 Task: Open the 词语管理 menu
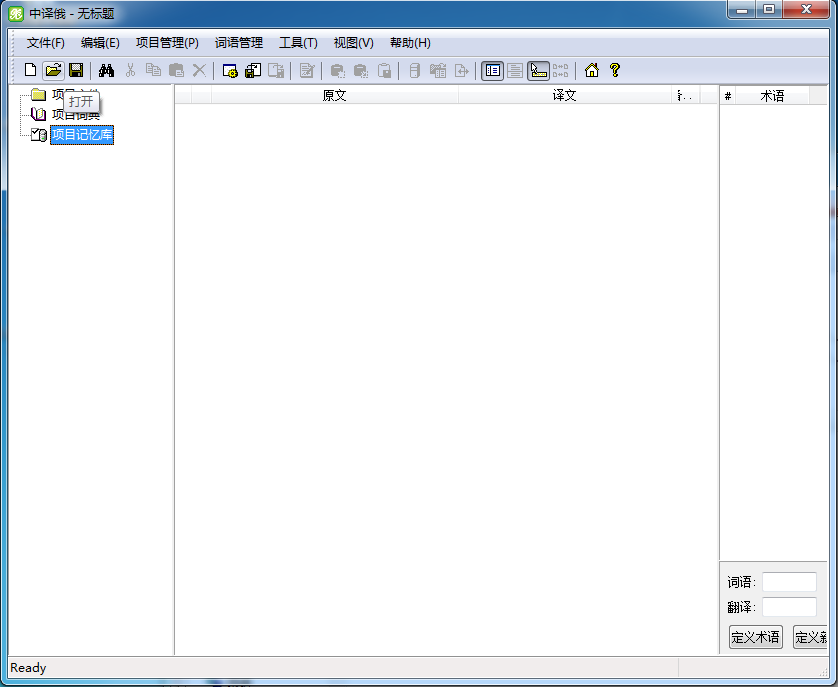pos(239,43)
